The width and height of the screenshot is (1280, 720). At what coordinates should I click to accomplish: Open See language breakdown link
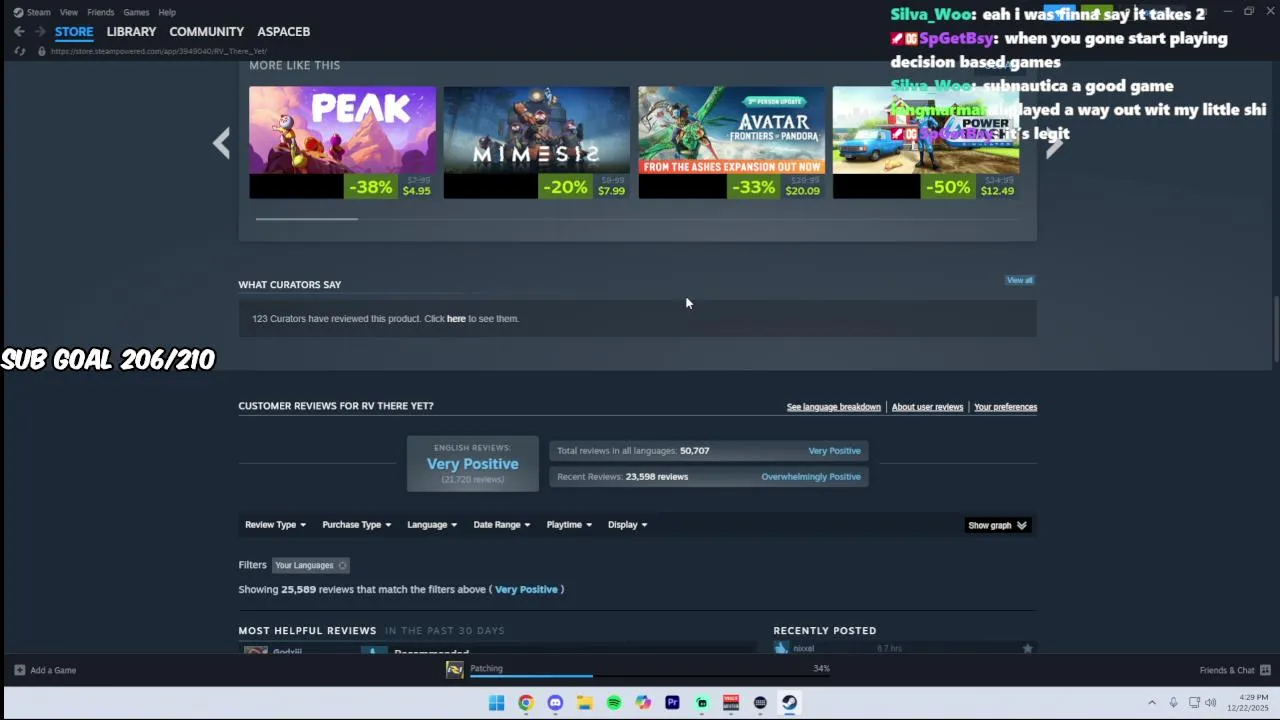point(834,407)
